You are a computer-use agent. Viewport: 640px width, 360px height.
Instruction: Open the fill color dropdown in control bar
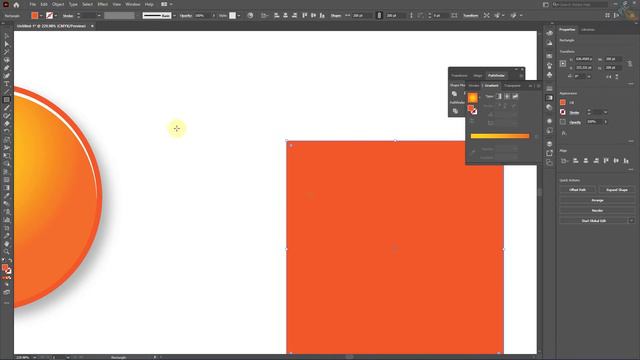(41, 16)
